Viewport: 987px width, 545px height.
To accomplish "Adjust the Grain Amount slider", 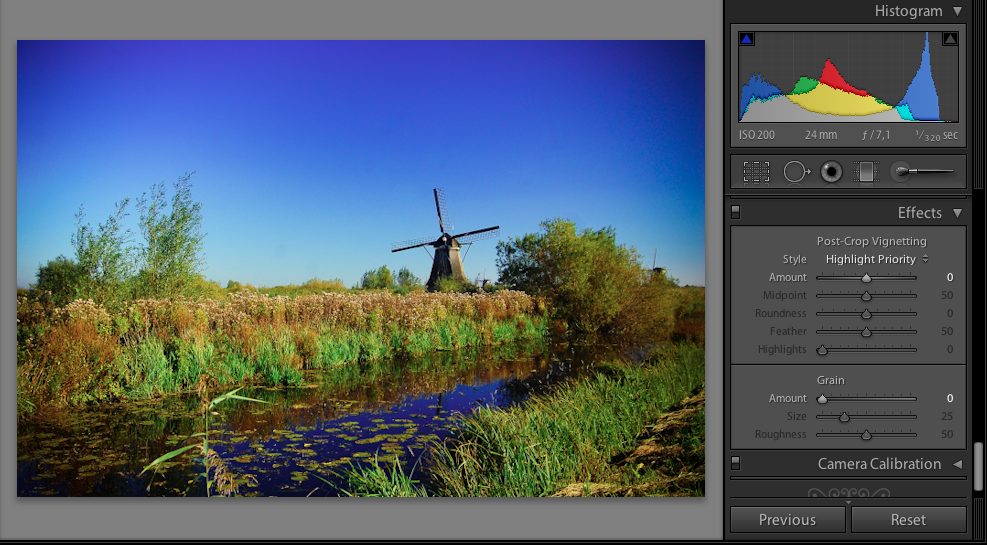I will point(866,398).
